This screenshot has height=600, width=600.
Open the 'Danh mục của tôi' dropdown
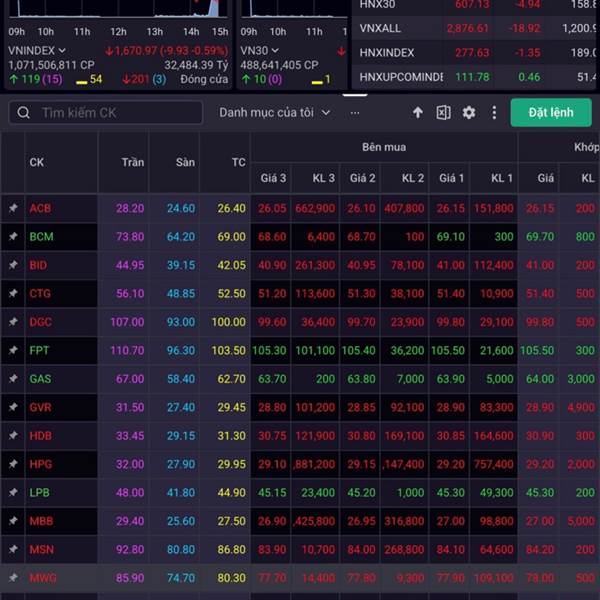274,112
